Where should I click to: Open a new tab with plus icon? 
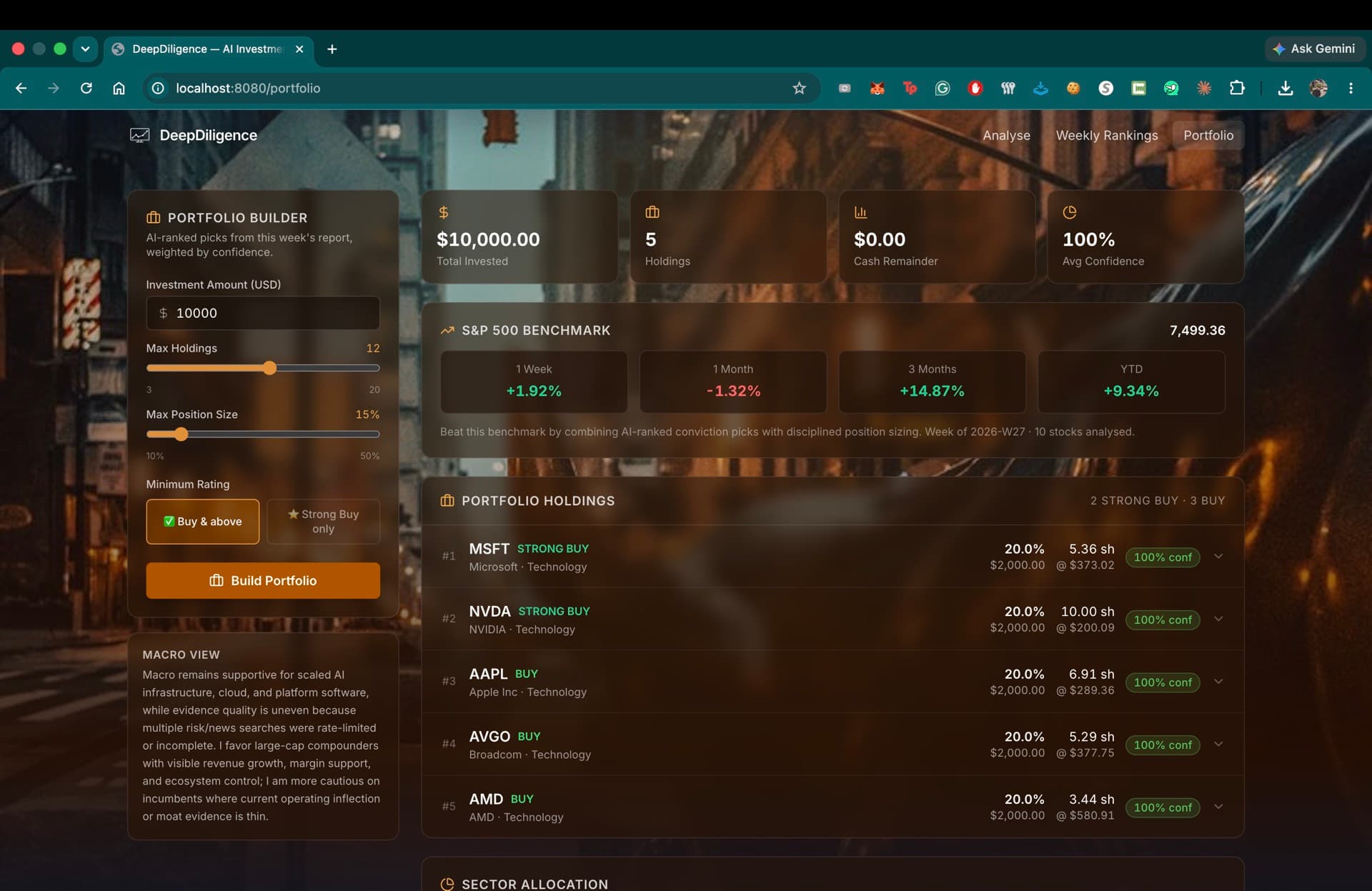332,49
